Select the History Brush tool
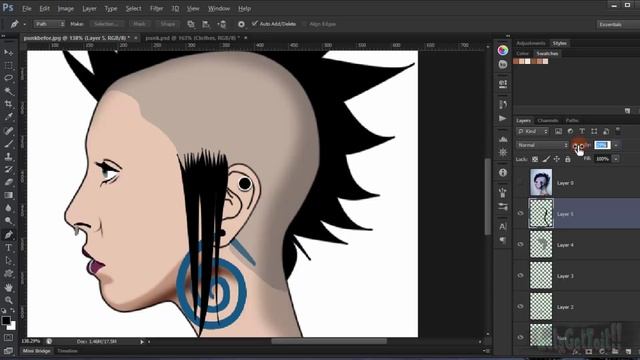The width and height of the screenshot is (640, 360). pyautogui.click(x=9, y=169)
